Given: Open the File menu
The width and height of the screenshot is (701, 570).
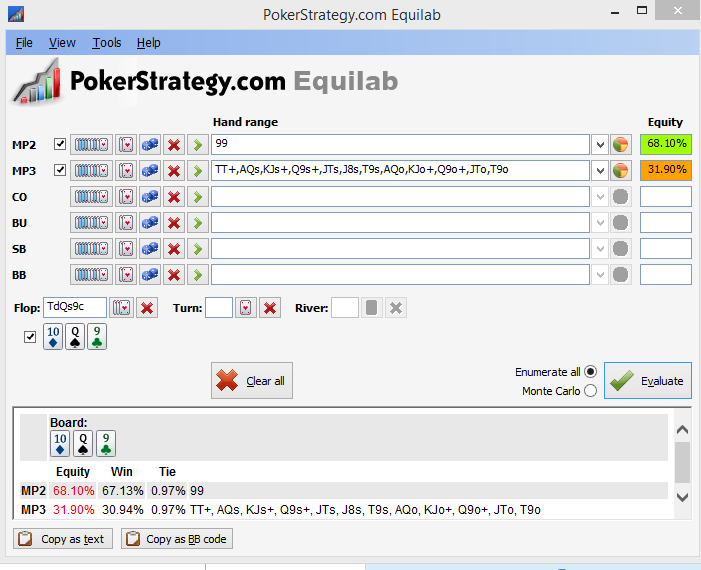Looking at the screenshot, I should (x=24, y=43).
